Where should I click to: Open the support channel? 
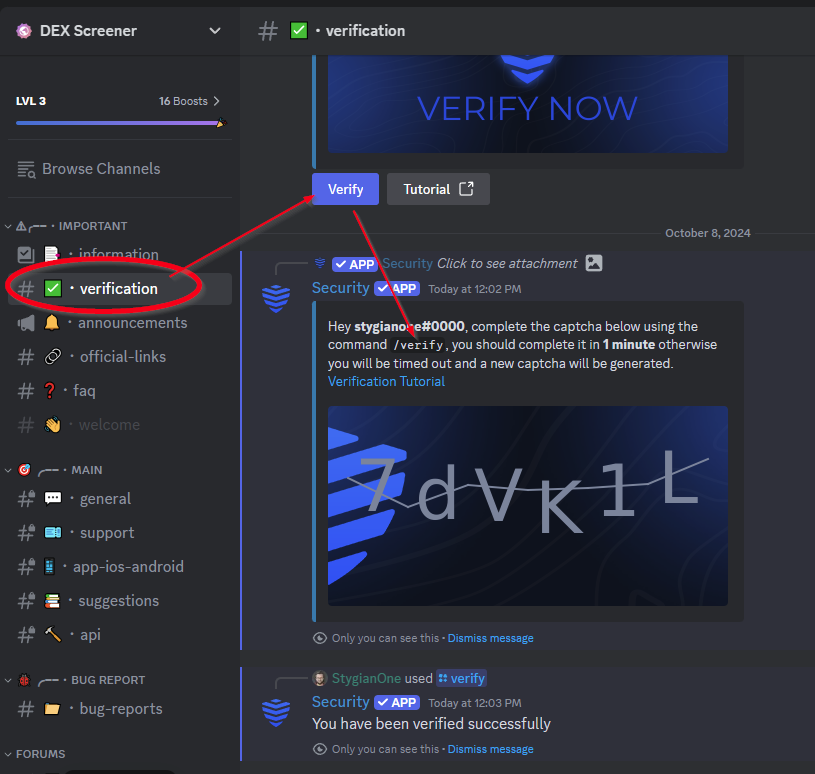point(121,533)
